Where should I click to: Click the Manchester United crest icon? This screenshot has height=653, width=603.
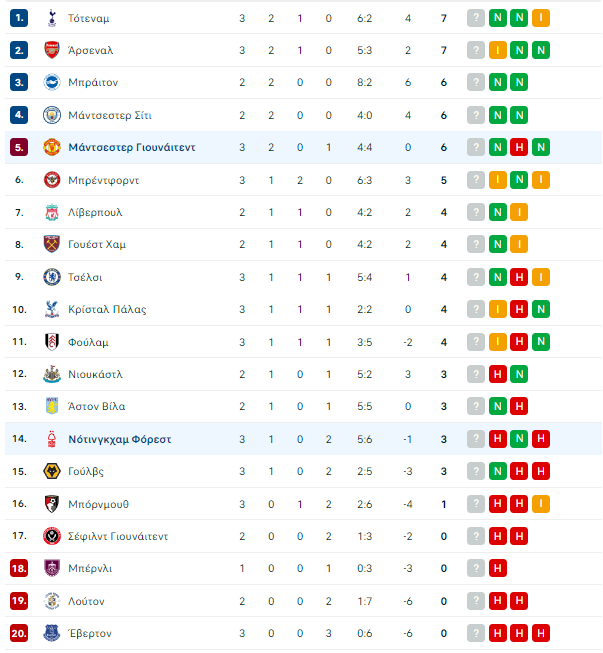tap(52, 147)
